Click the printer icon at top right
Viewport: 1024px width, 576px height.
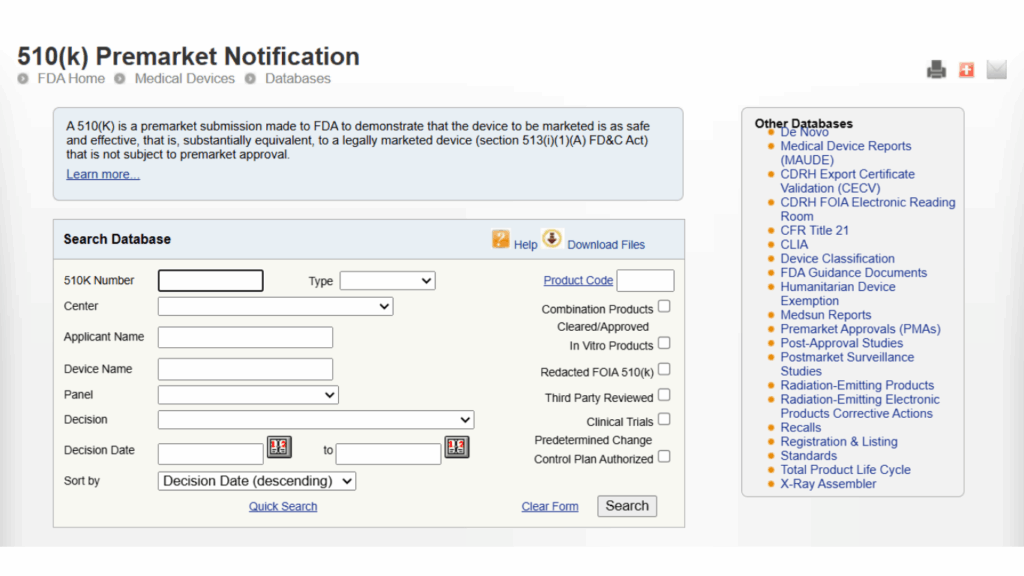(936, 70)
